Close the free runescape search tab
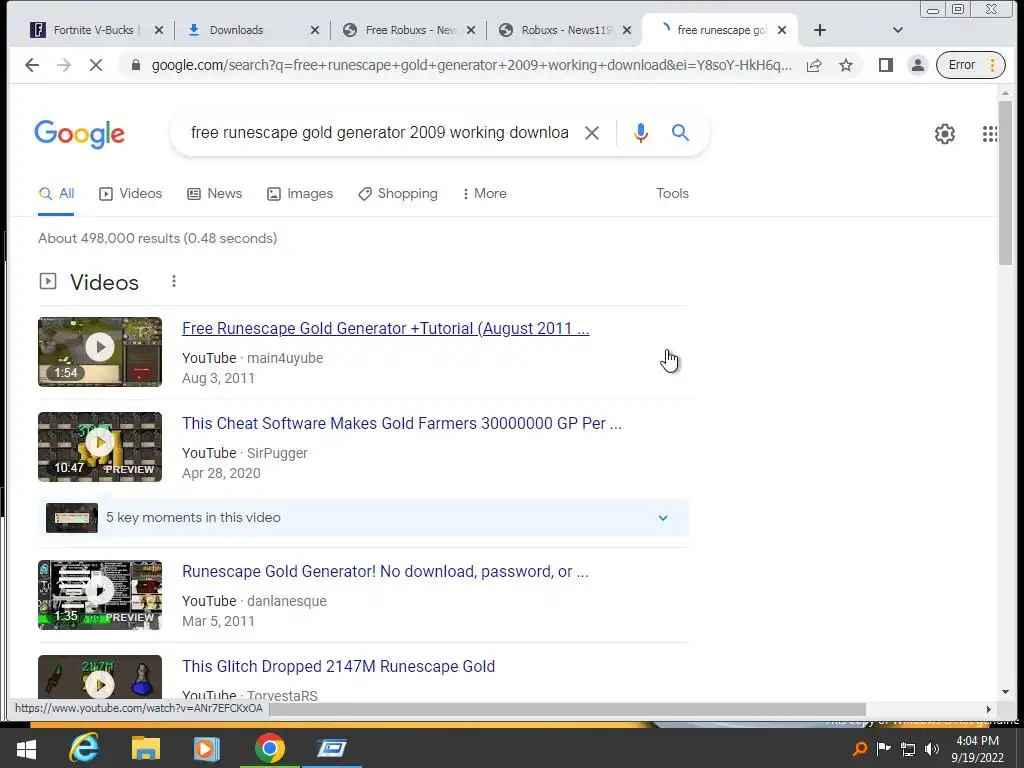The image size is (1024, 768). (x=782, y=30)
